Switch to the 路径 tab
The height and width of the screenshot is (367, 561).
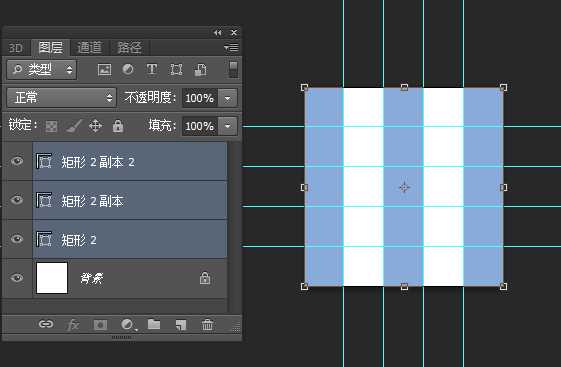(x=129, y=47)
